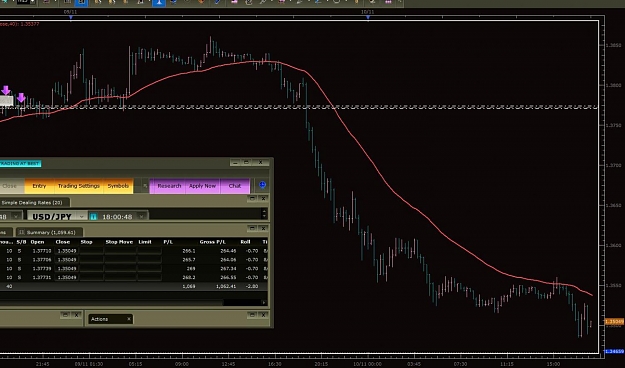Click the small icon between Symbols and Research

(x=145, y=186)
